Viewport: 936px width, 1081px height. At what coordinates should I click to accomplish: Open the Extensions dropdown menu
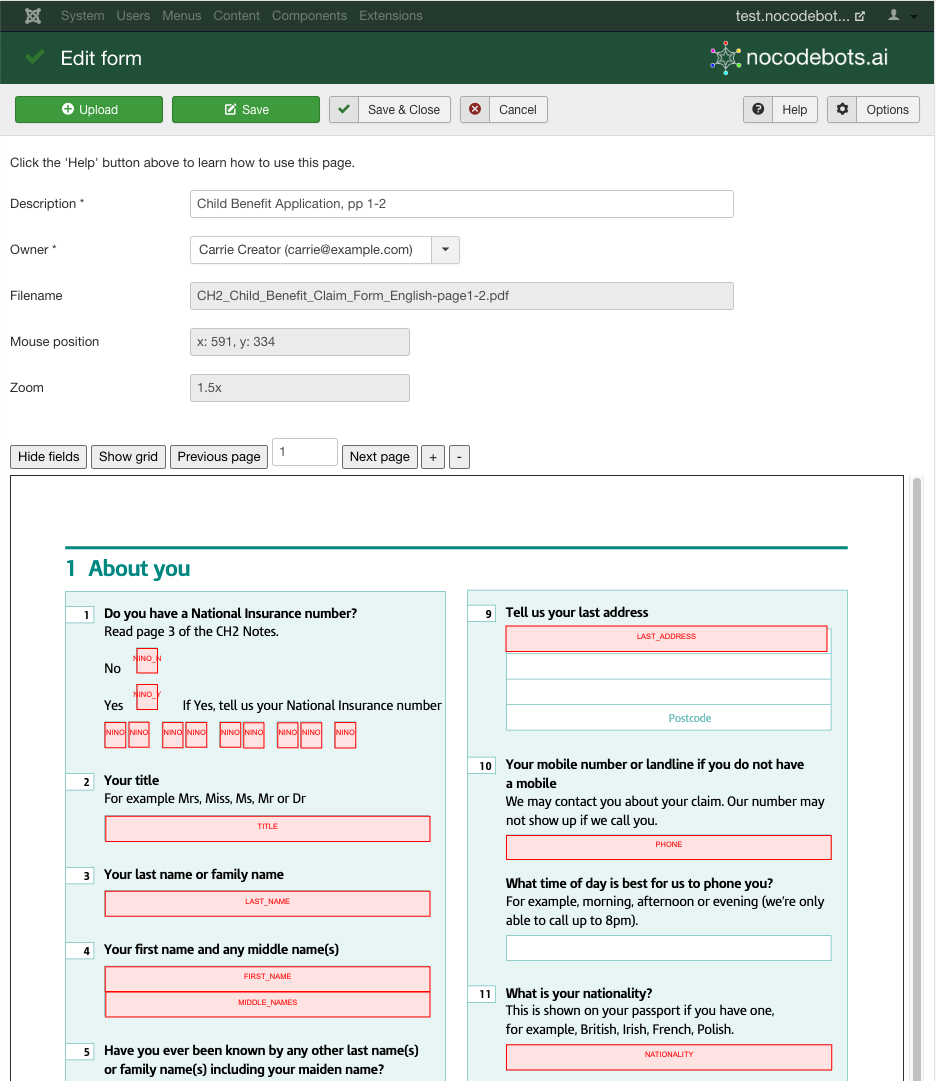(x=390, y=16)
